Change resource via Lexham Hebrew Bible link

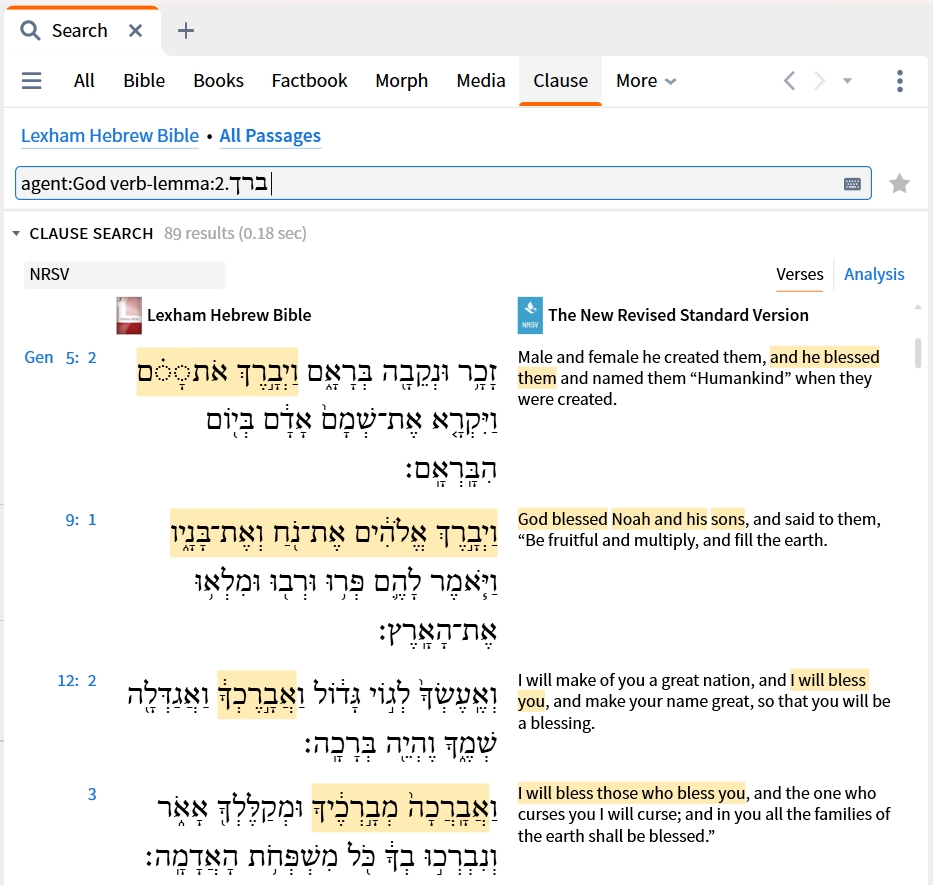pyautogui.click(x=110, y=136)
